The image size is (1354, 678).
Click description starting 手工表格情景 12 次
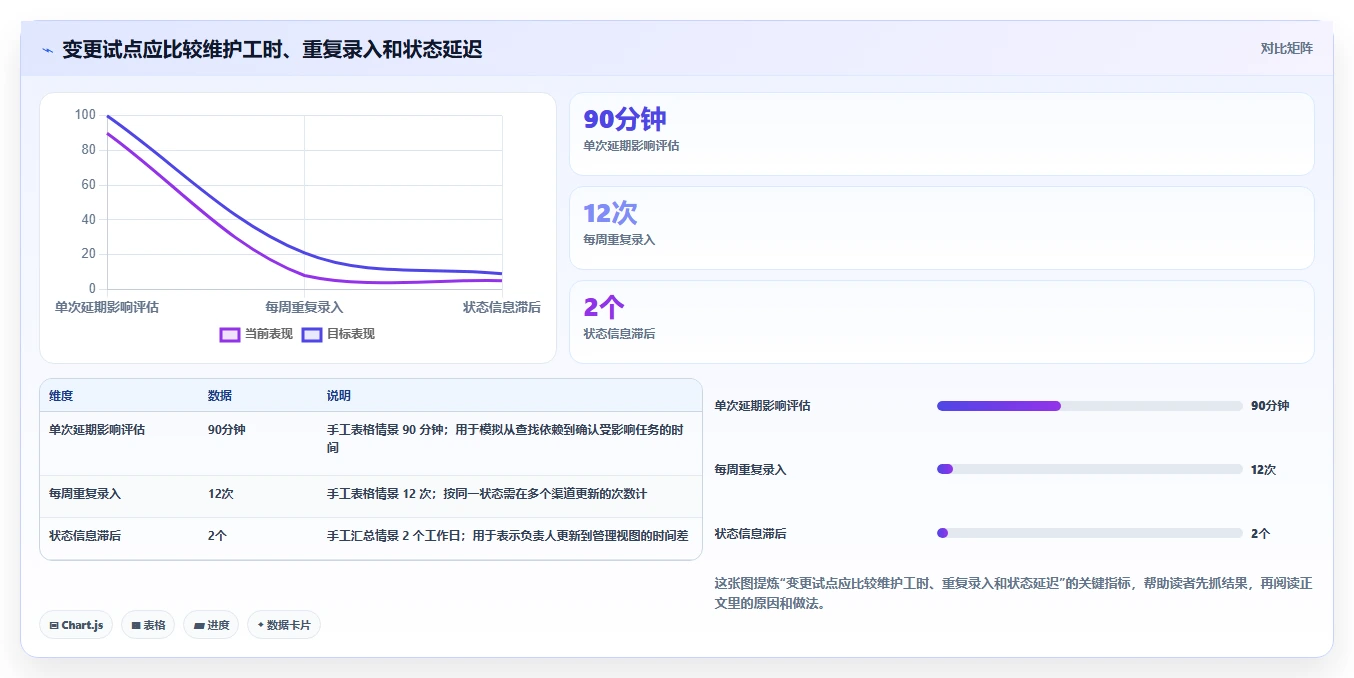pos(487,493)
